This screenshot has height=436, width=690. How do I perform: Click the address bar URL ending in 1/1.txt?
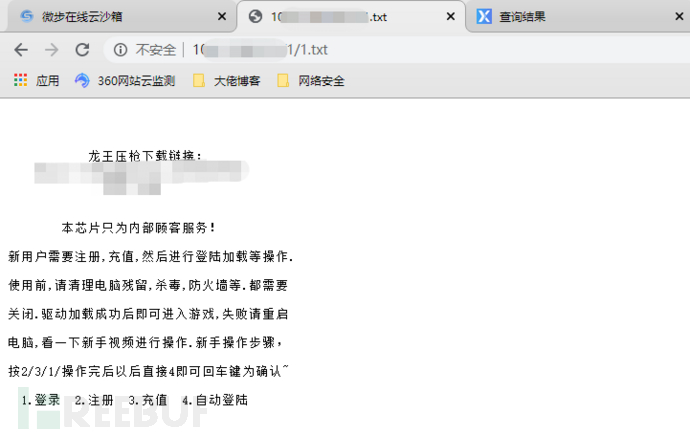[x=260, y=50]
